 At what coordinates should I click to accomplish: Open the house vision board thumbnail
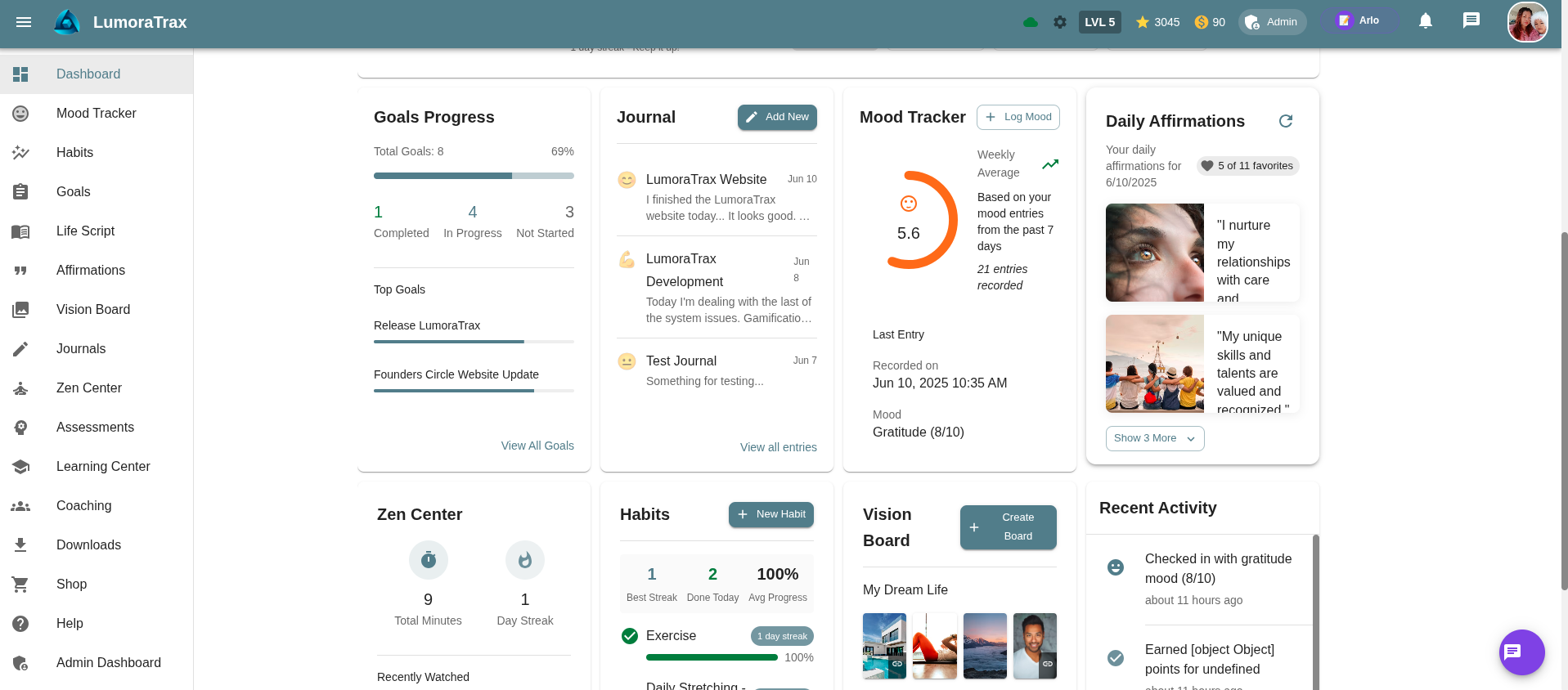pos(884,646)
